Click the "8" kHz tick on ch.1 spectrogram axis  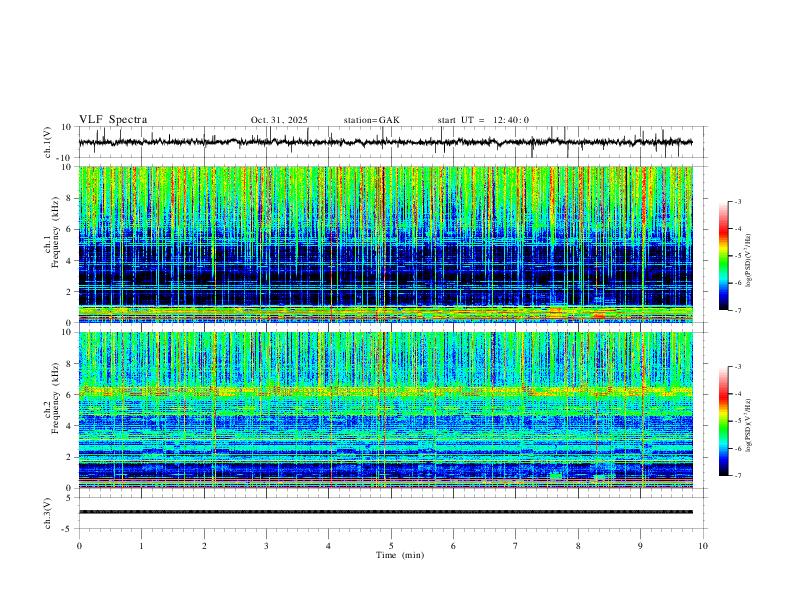pyautogui.click(x=70, y=198)
